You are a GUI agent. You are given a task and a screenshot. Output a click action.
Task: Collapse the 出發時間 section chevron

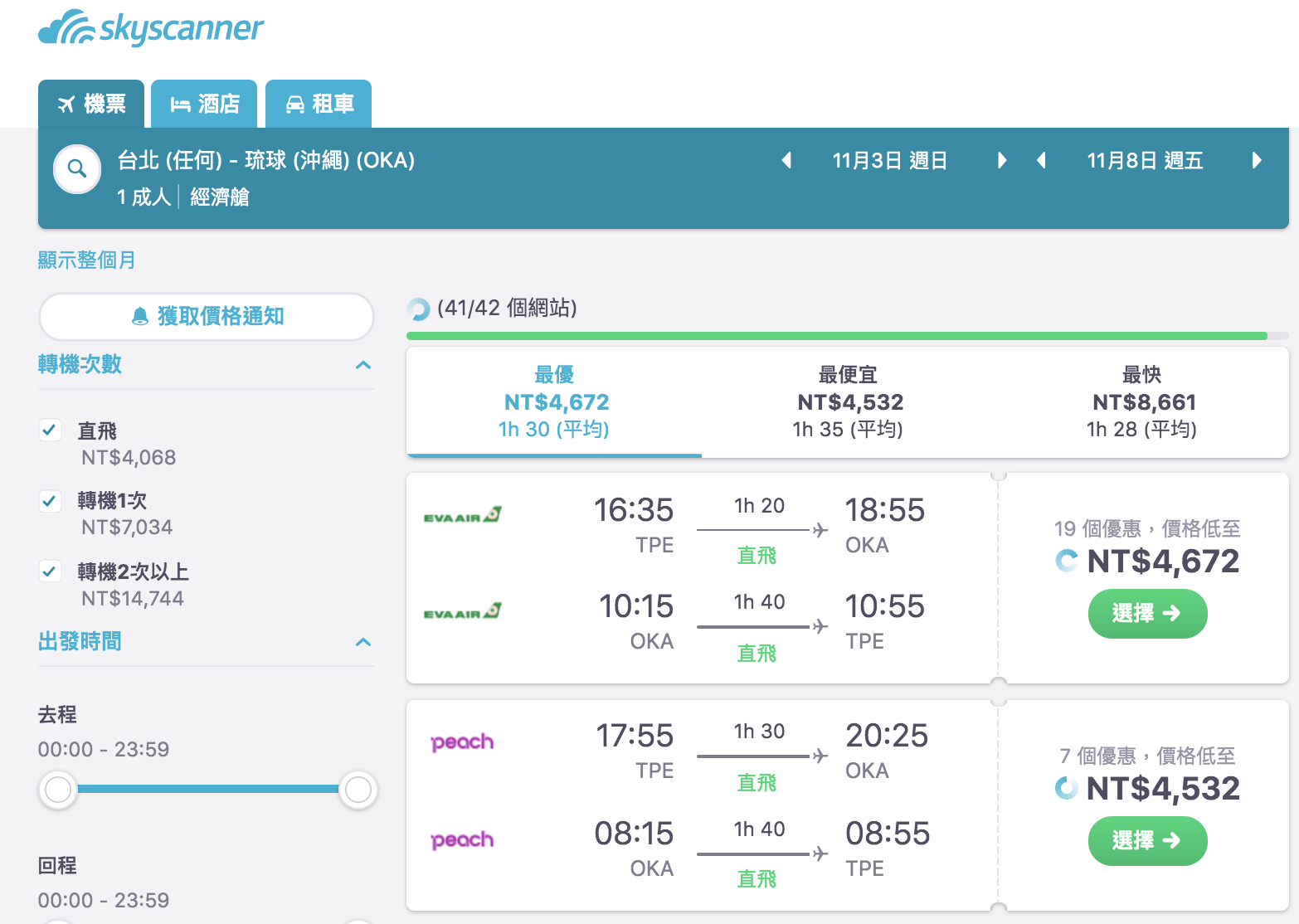point(362,642)
